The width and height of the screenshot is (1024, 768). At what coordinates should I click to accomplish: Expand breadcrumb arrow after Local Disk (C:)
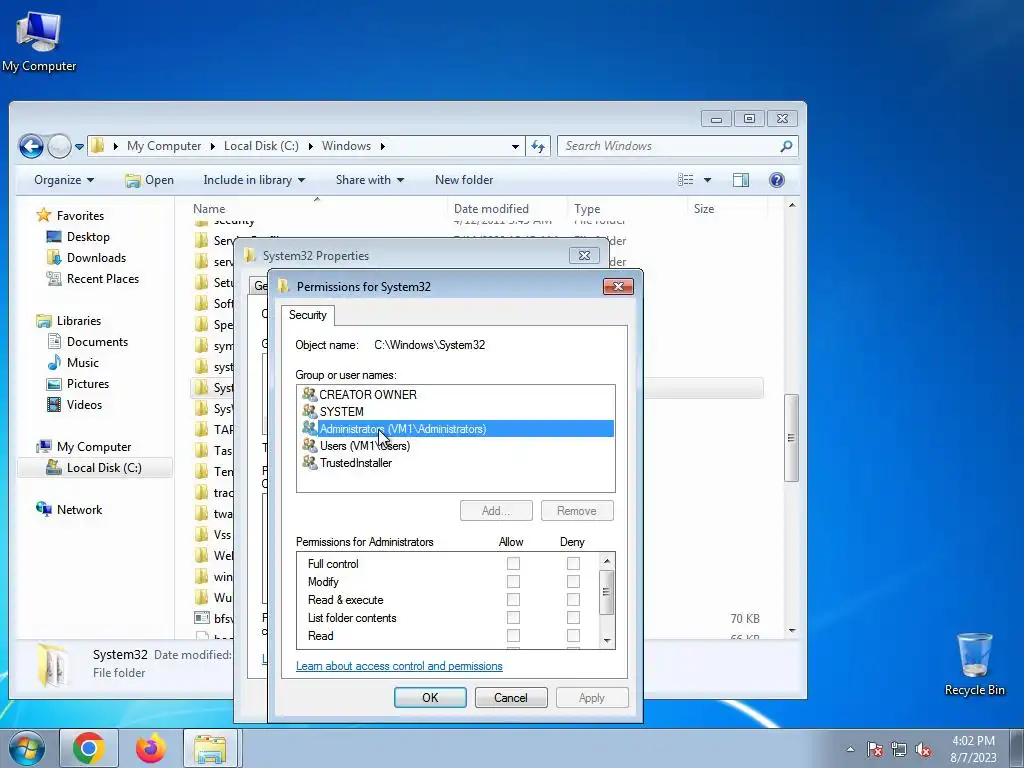tap(310, 146)
